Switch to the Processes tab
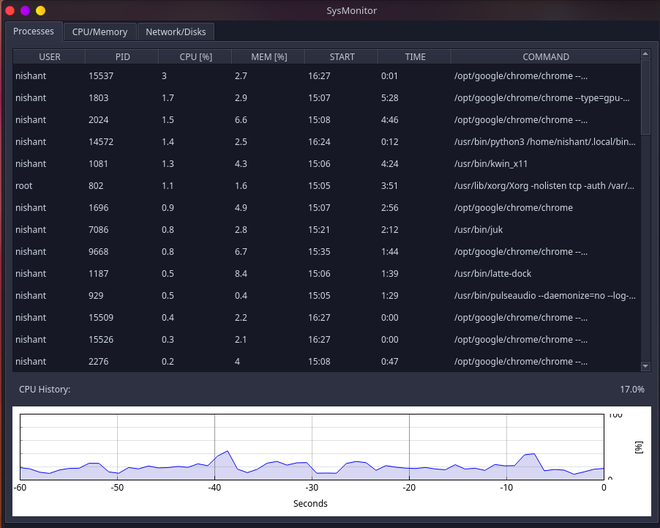Image resolution: width=660 pixels, height=528 pixels. coord(34,32)
